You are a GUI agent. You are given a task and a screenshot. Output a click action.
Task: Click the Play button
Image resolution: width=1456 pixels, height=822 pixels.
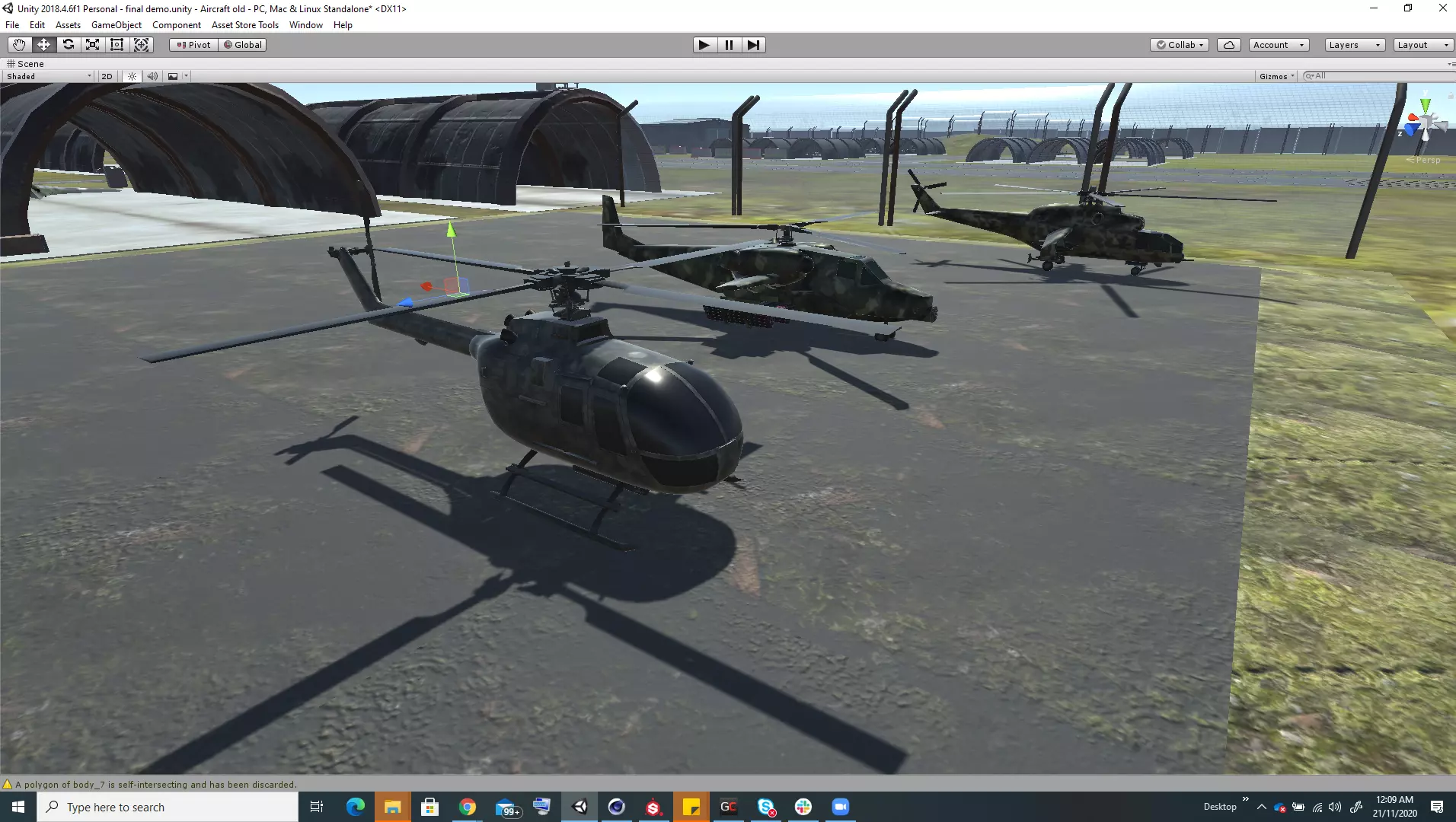click(704, 45)
